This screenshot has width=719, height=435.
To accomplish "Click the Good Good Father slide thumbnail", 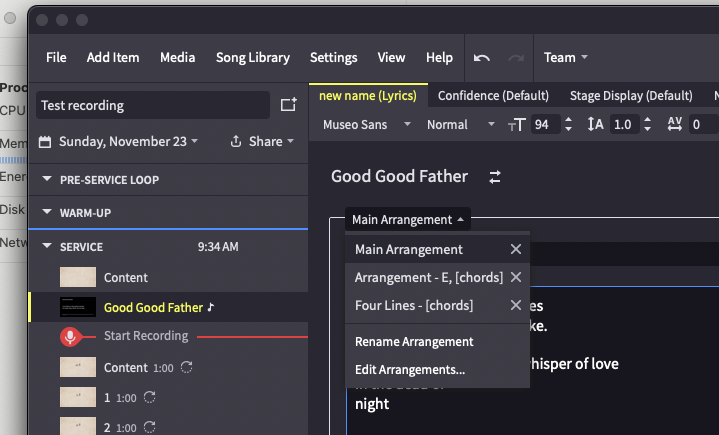I will (x=78, y=307).
